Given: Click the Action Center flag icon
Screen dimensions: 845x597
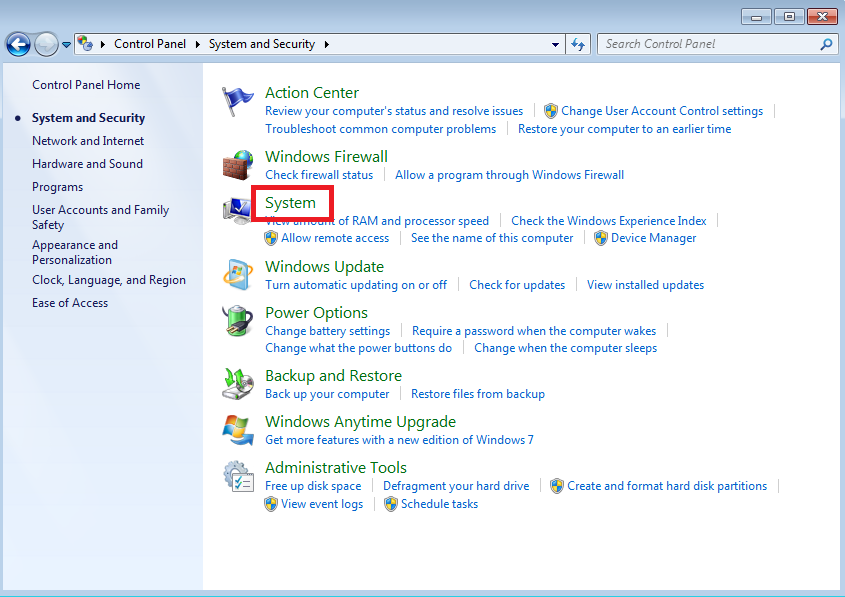Looking at the screenshot, I should (237, 101).
